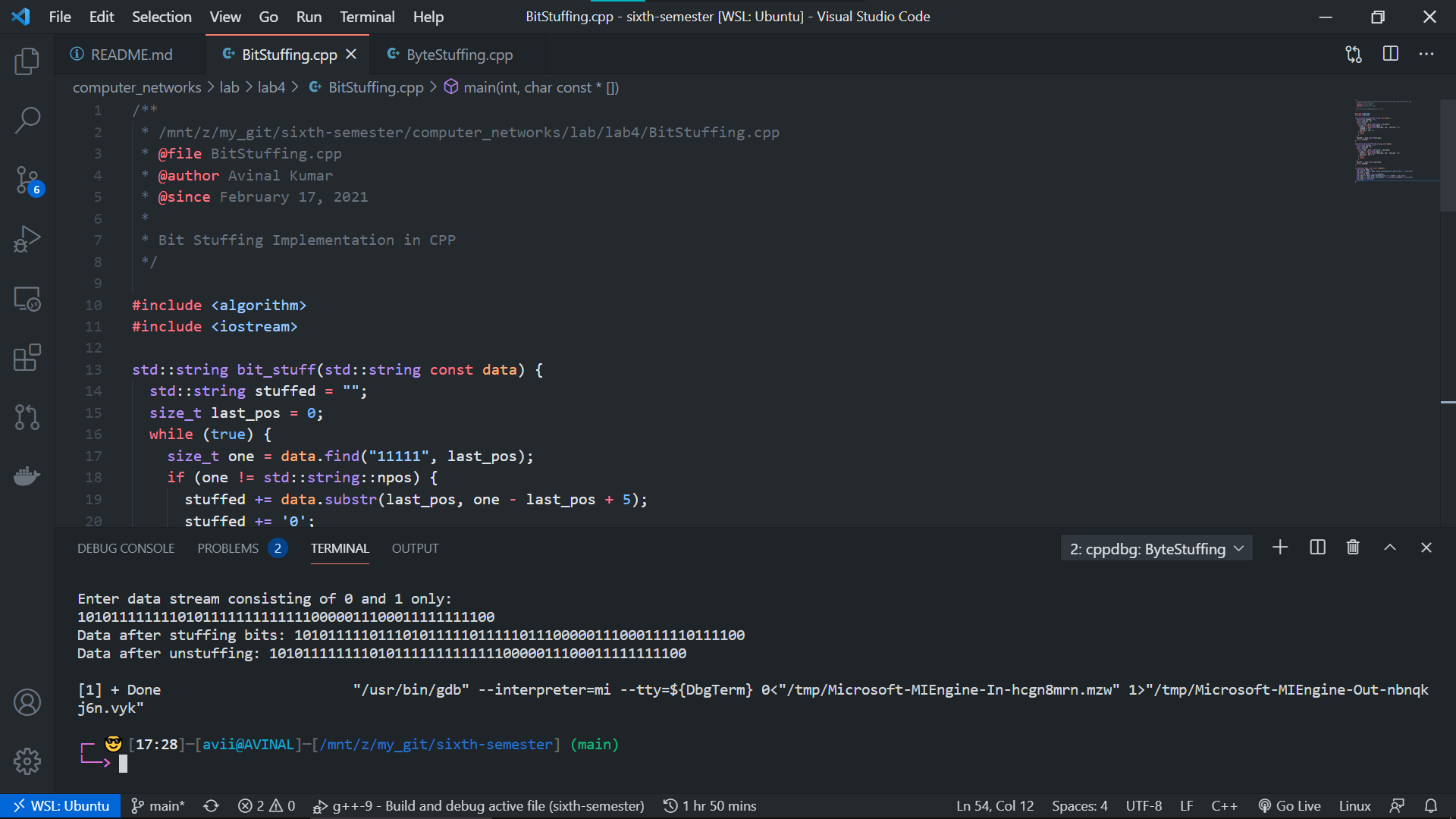The image size is (1456, 819).
Task: Open the Search view in activity bar
Action: pyautogui.click(x=27, y=120)
